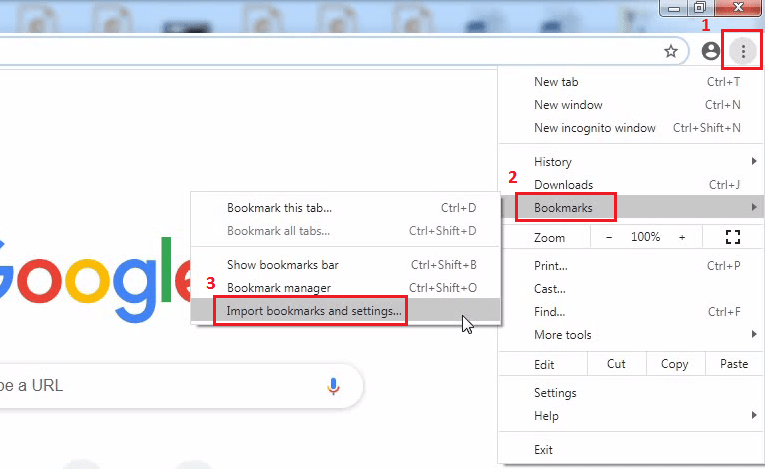This screenshot has width=765, height=469.
Task: Expand the History submenu
Action: [632, 162]
